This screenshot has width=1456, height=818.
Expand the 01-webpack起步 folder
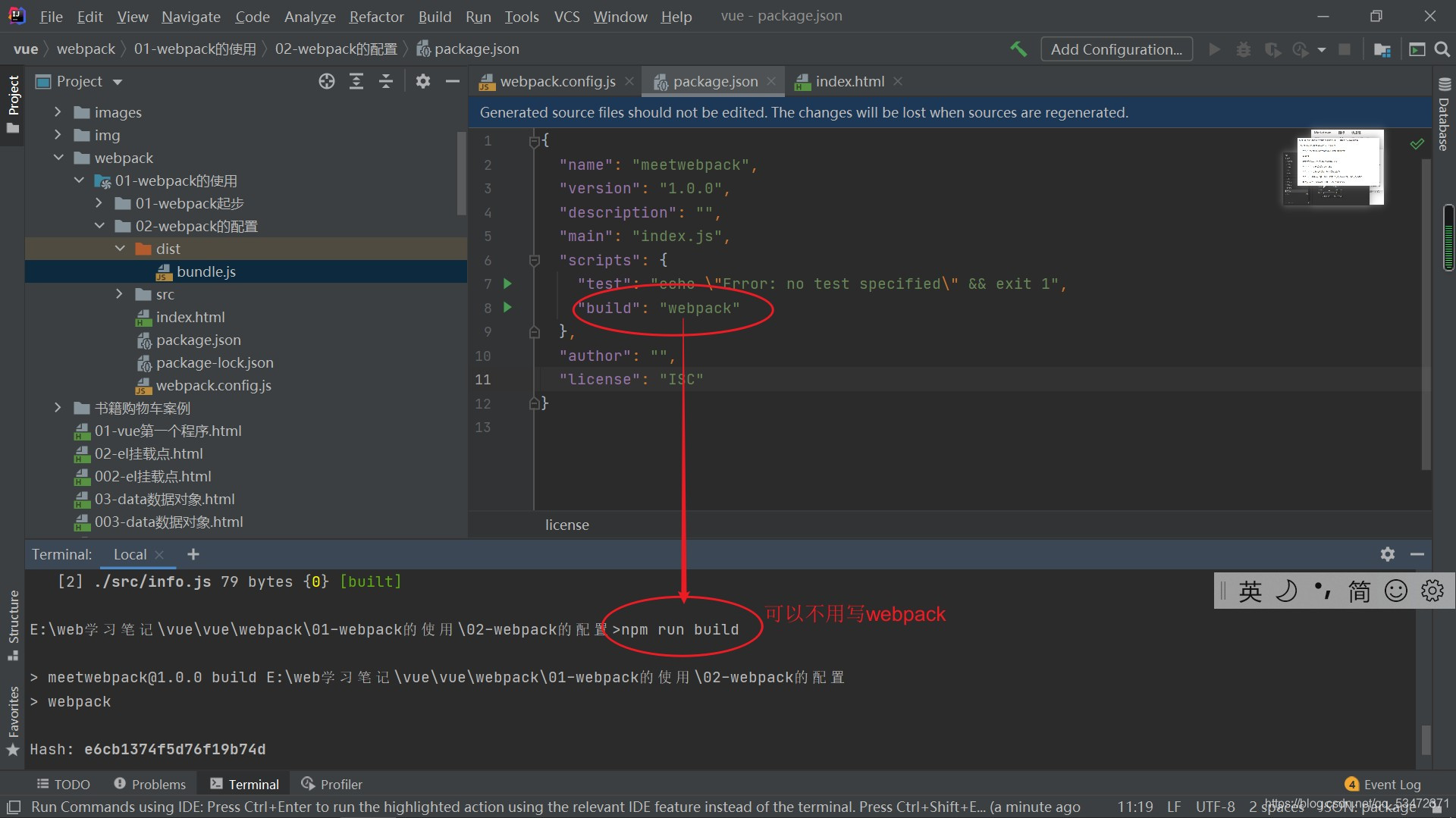coord(99,203)
